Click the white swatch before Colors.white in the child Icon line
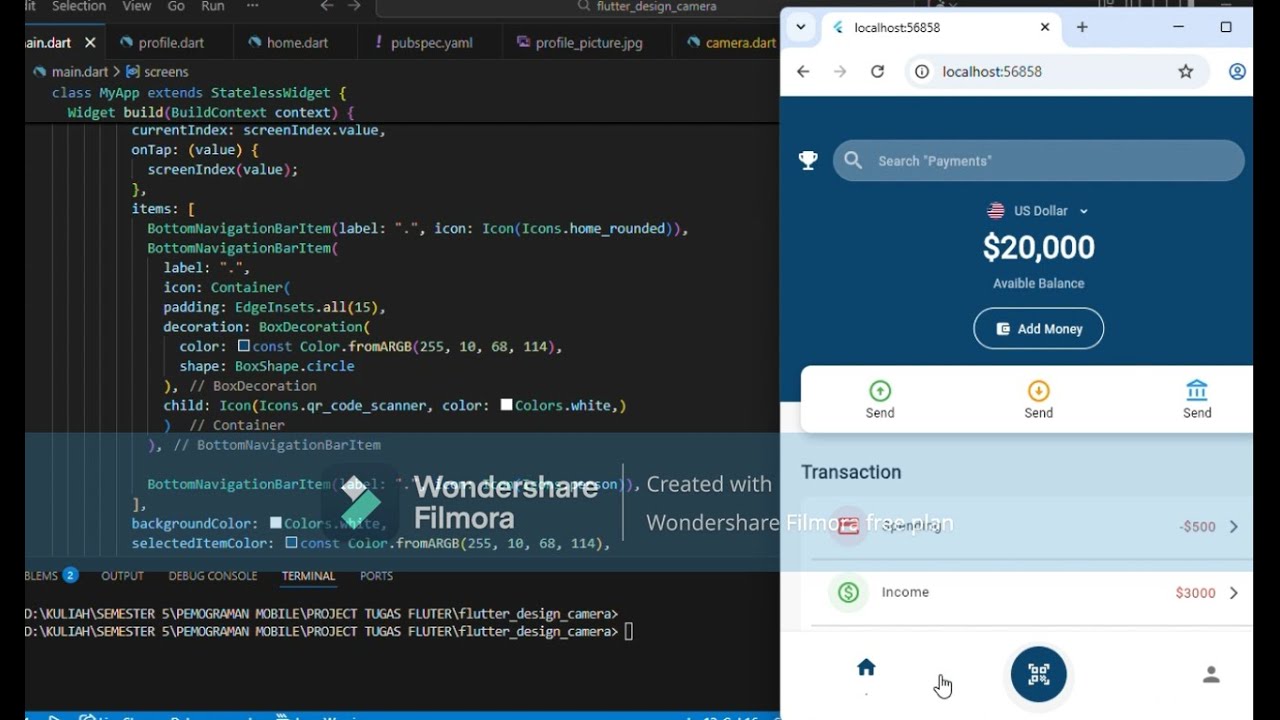The image size is (1280, 720). coord(506,405)
